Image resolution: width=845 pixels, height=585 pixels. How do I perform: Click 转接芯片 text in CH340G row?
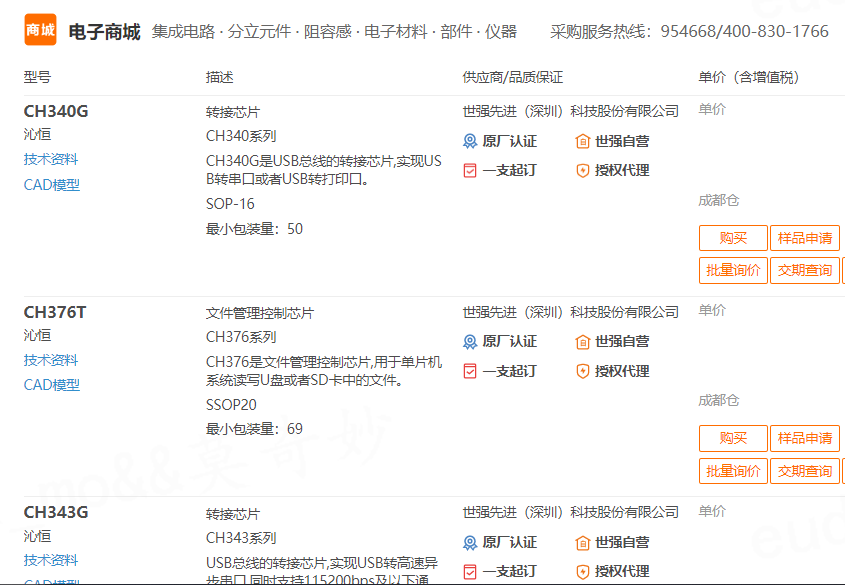click(x=233, y=112)
